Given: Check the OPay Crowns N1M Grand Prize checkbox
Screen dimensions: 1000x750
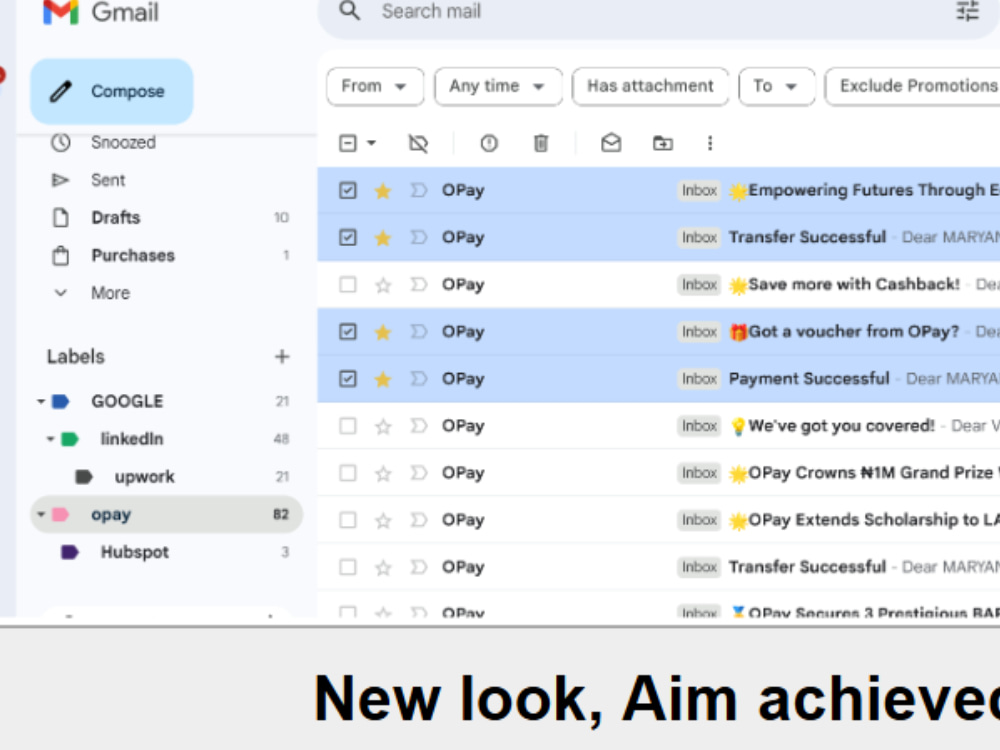Looking at the screenshot, I should pyautogui.click(x=348, y=473).
